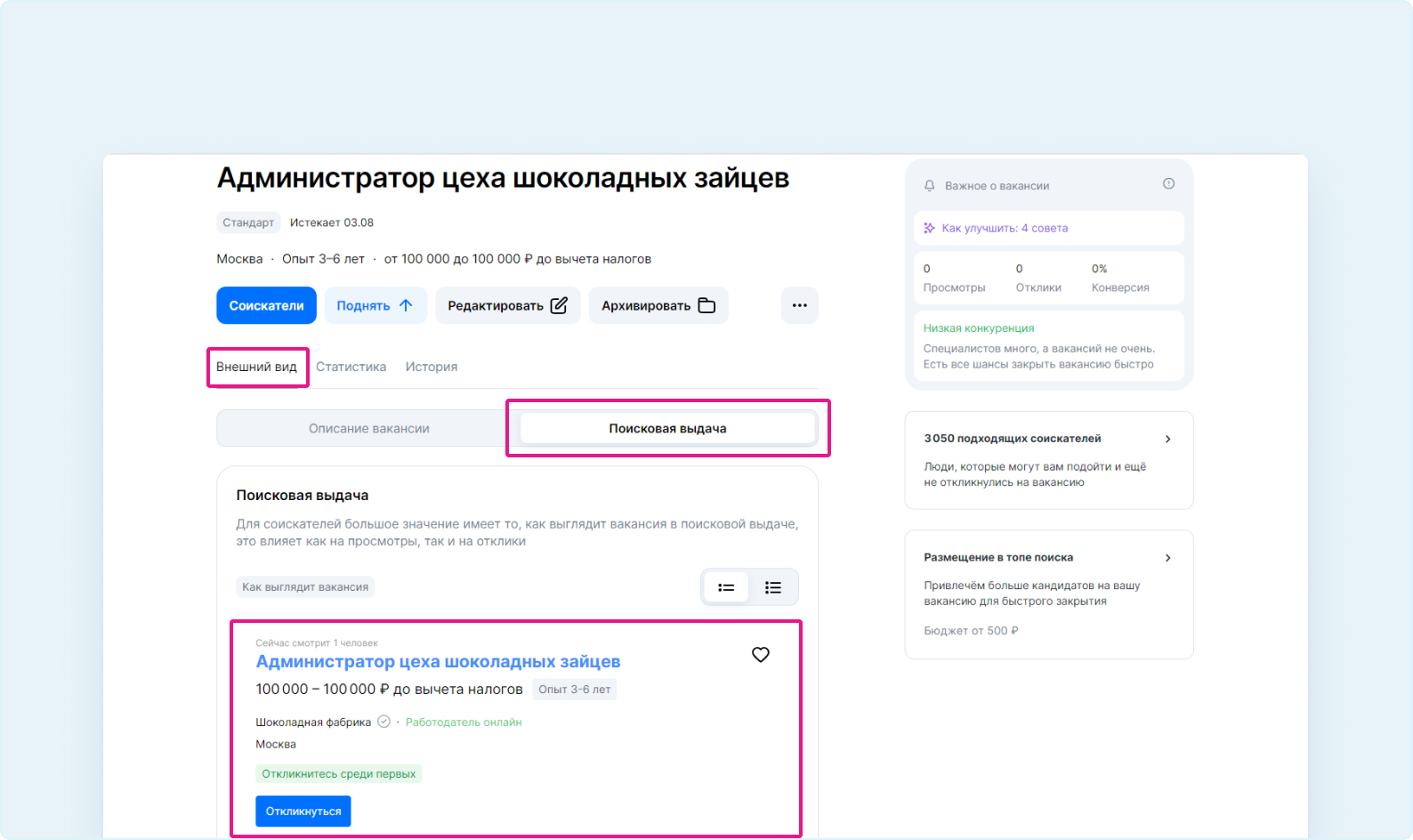Click the Как выглядит вакансия label
The image size is (1413, 840).
click(x=305, y=587)
